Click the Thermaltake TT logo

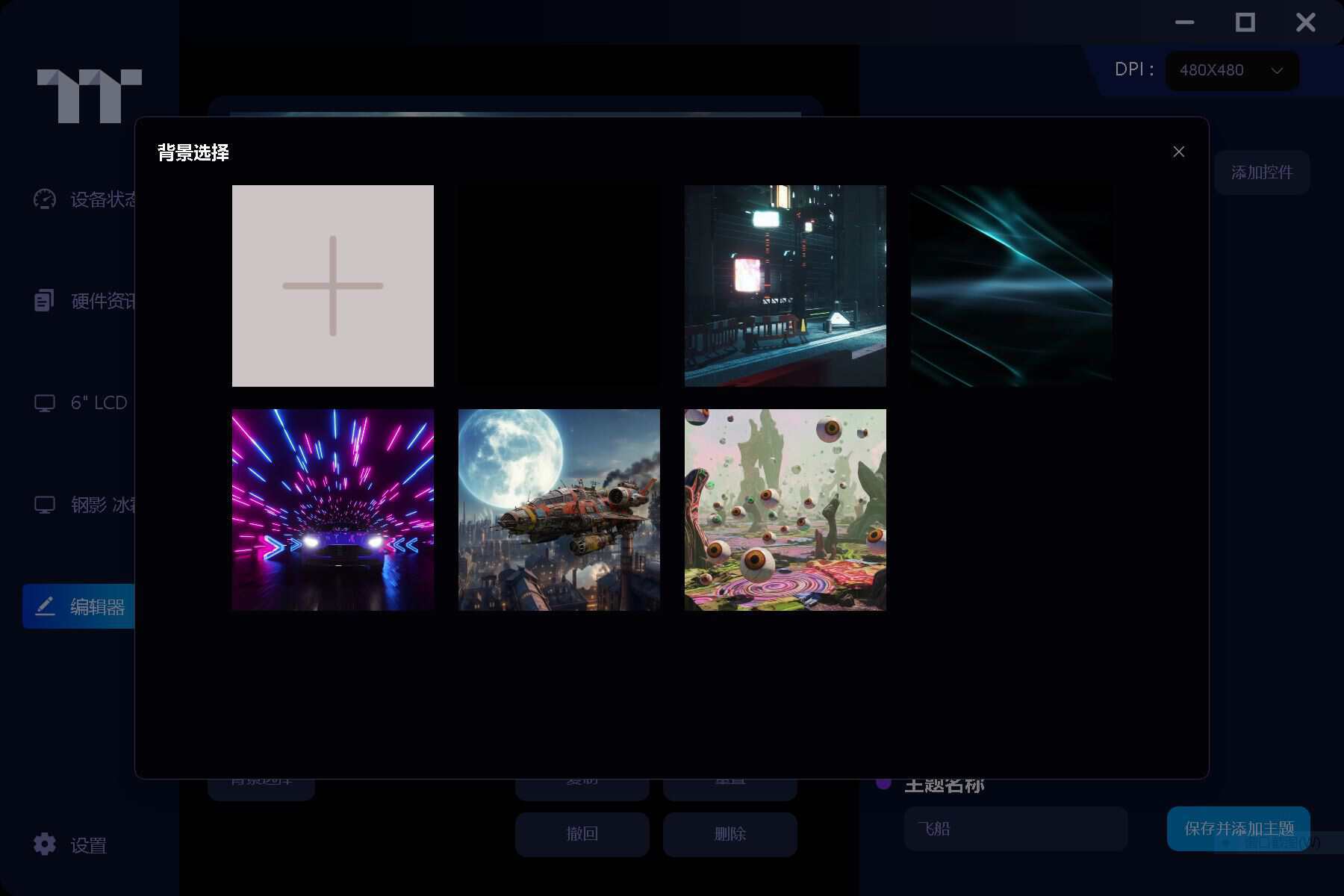(x=90, y=96)
